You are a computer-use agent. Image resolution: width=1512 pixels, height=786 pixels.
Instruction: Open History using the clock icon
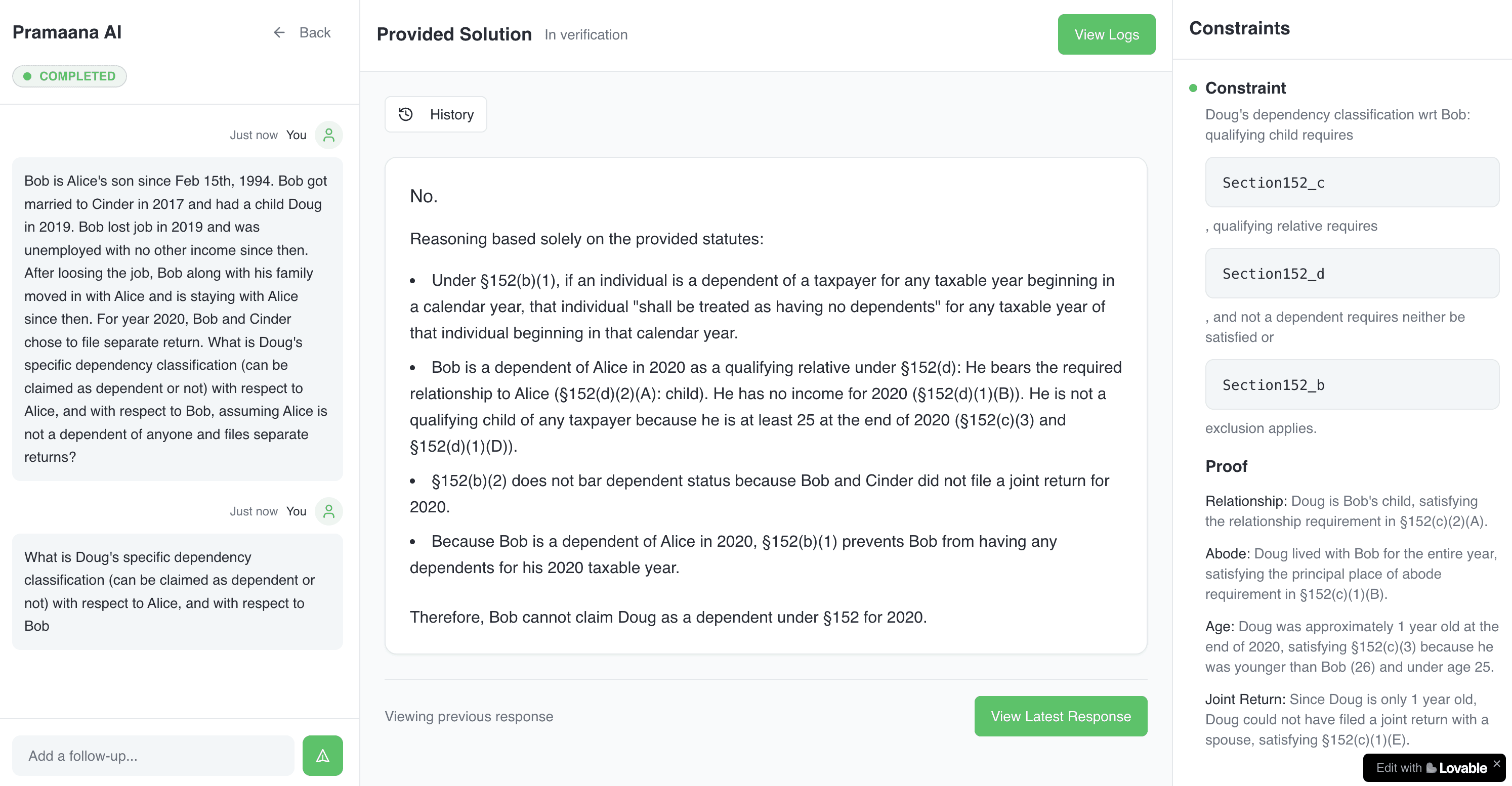[x=405, y=114]
